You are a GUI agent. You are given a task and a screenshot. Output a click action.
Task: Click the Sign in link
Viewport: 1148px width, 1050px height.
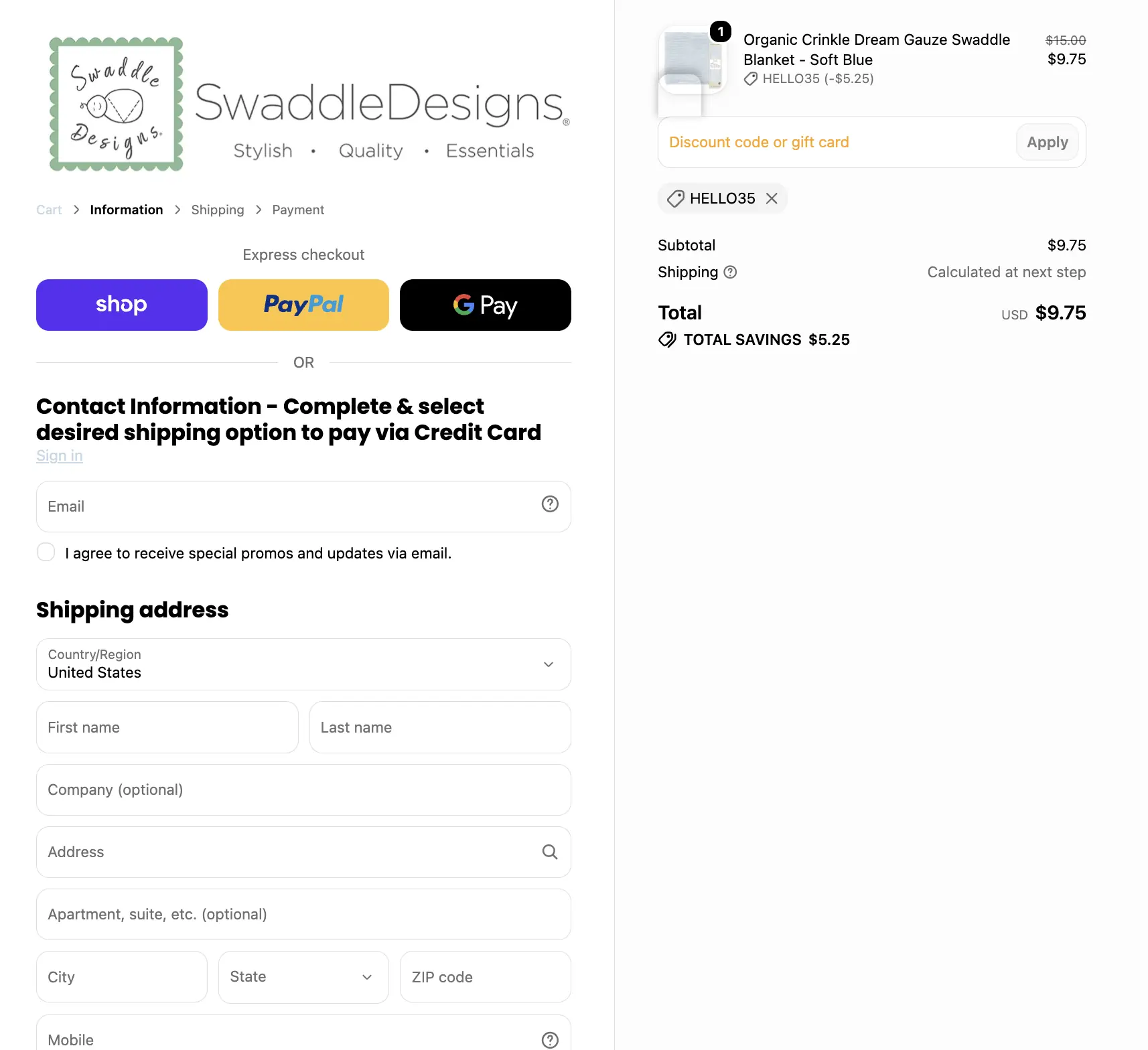coord(60,455)
